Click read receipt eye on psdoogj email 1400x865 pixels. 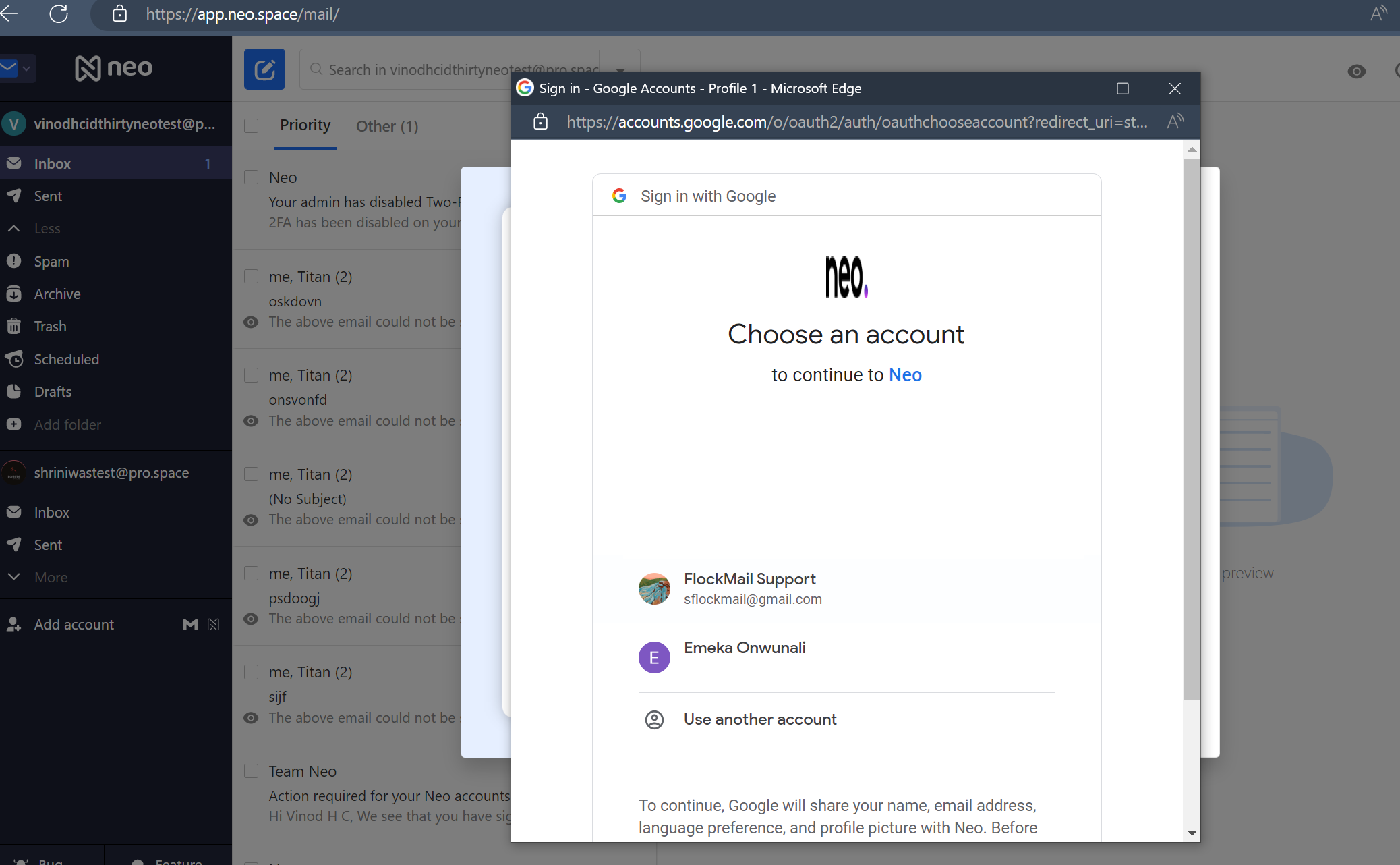point(251,619)
